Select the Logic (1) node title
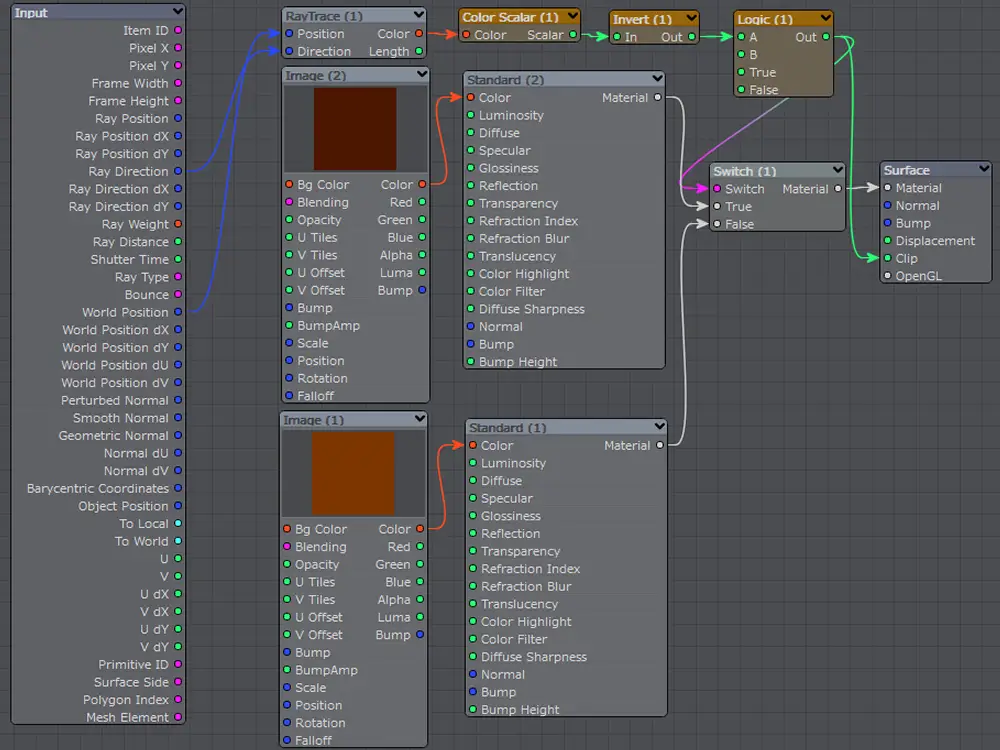This screenshot has width=1000, height=750. tap(765, 19)
